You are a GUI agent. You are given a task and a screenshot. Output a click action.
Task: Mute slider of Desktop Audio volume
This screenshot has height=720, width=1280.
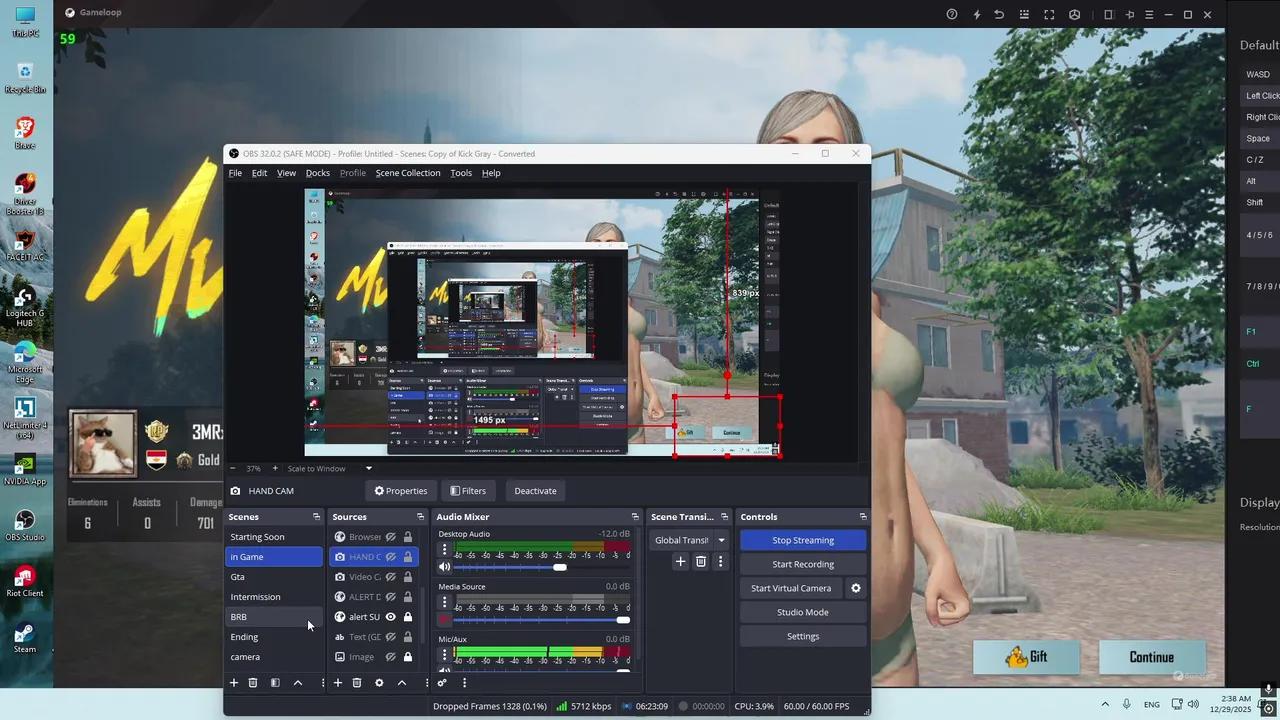pos(444,567)
